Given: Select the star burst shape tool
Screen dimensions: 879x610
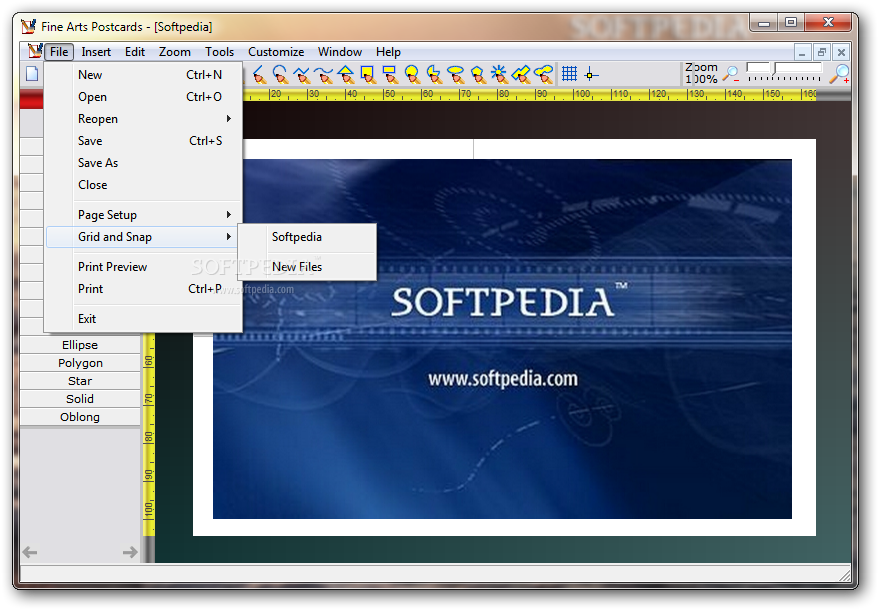Looking at the screenshot, I should pyautogui.click(x=499, y=74).
